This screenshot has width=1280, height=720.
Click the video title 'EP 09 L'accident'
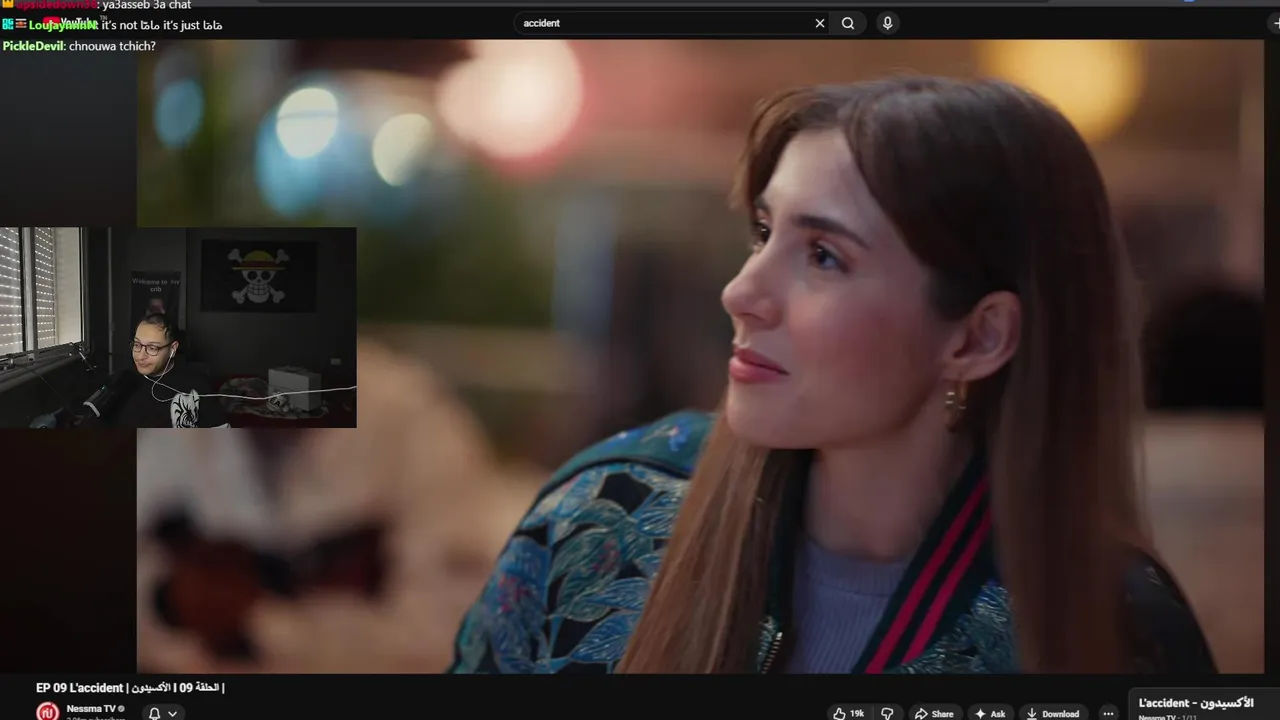(130, 688)
